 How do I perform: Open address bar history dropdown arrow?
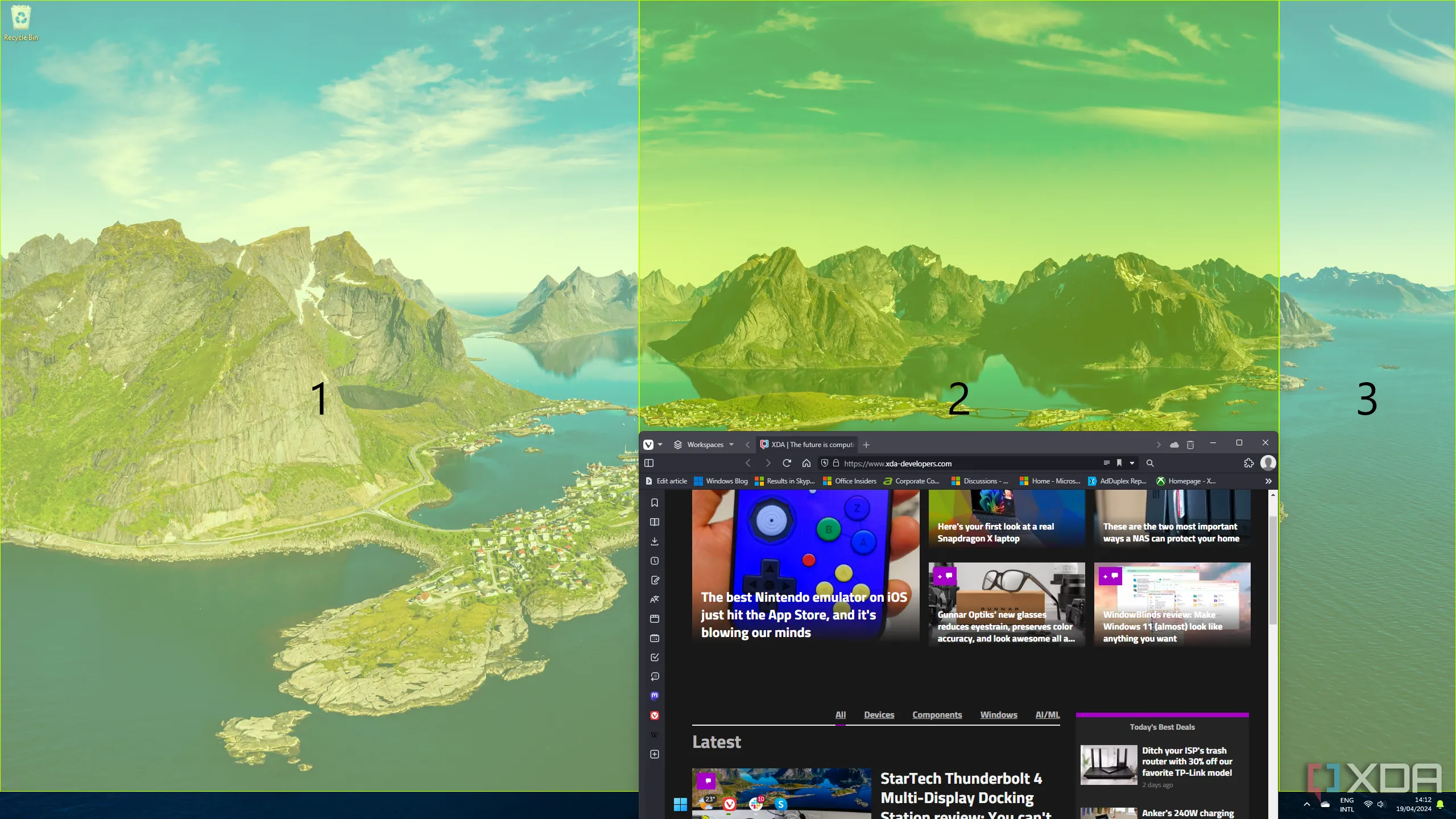point(1132,464)
